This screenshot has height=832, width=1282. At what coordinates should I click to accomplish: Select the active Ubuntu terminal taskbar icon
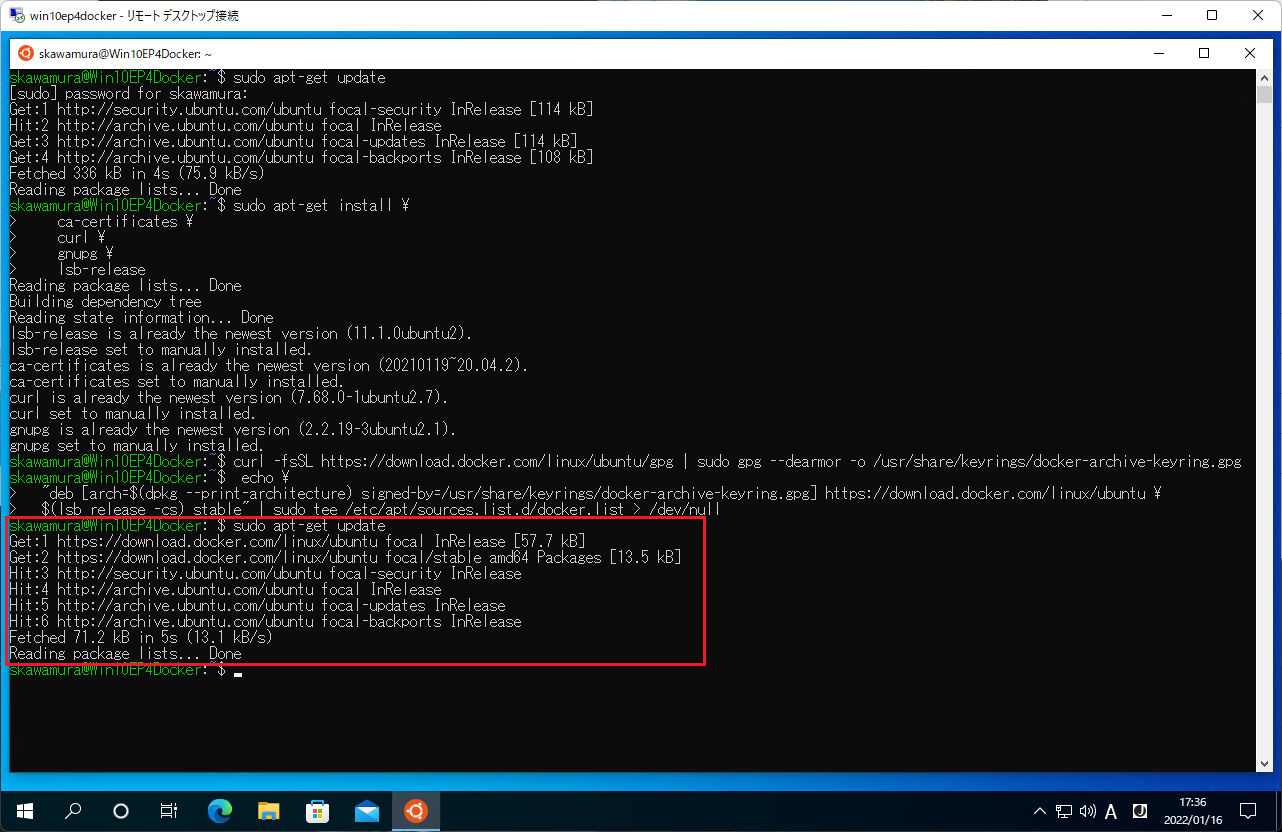415,811
